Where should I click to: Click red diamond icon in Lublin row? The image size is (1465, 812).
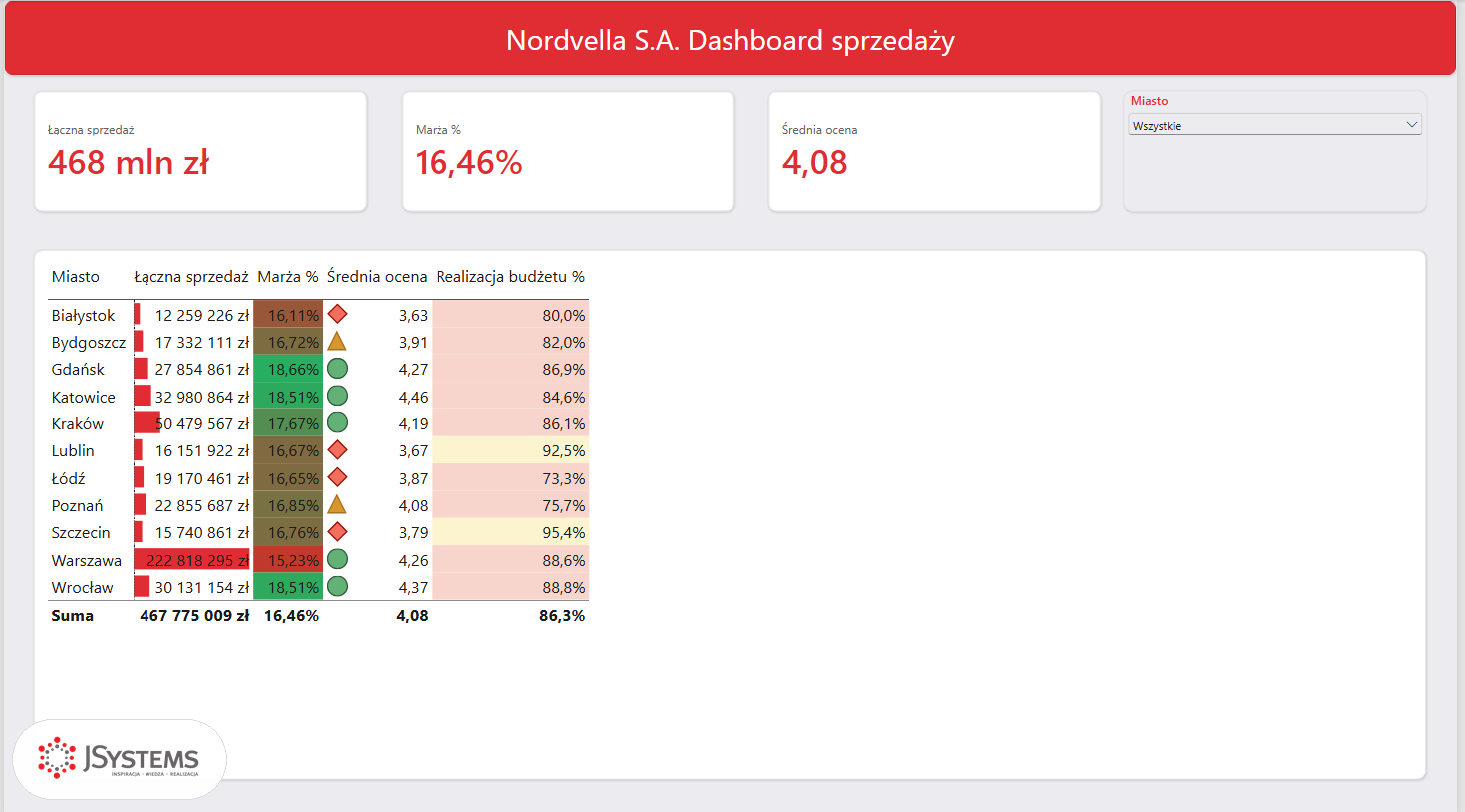[x=338, y=450]
